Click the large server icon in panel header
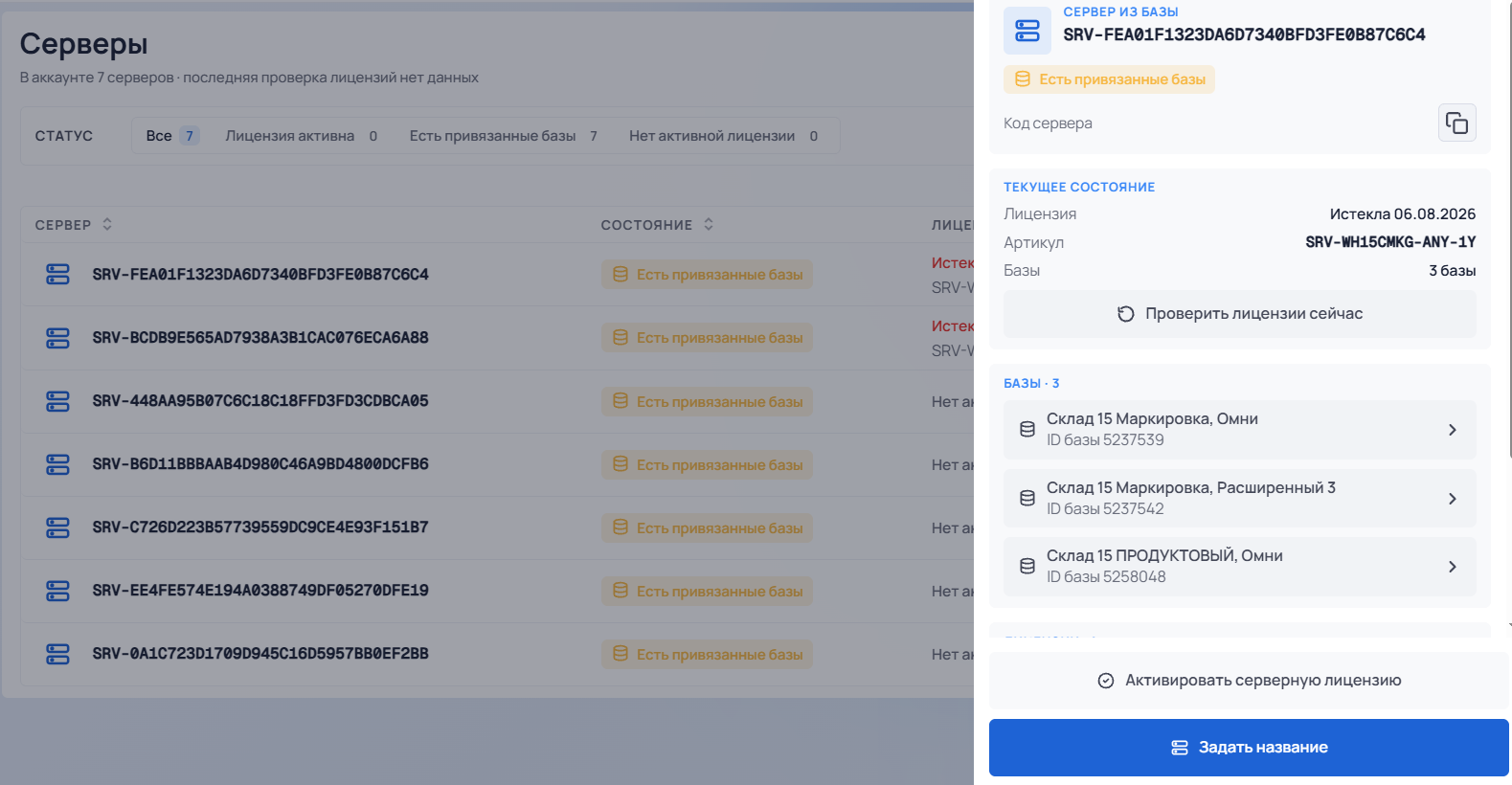Image resolution: width=1512 pixels, height=785 pixels. 1027,31
